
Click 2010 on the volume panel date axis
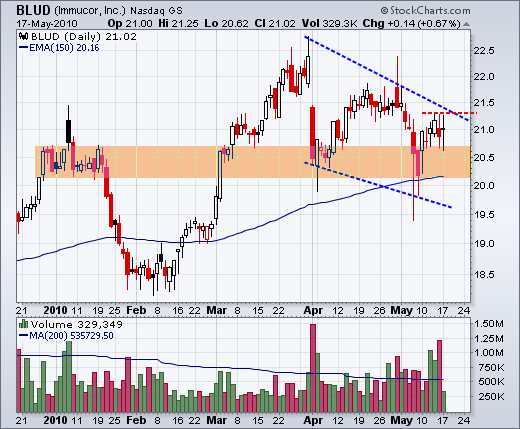click(55, 420)
